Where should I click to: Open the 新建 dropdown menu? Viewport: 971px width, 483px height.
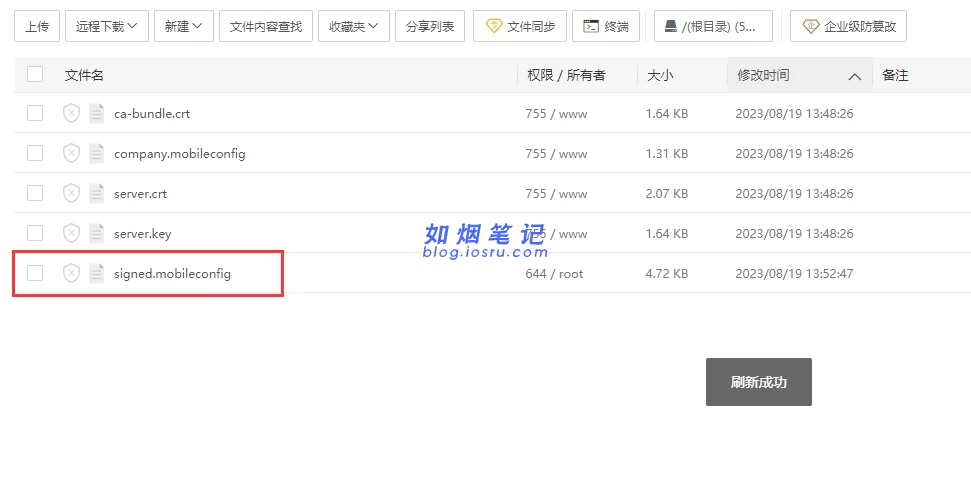184,26
